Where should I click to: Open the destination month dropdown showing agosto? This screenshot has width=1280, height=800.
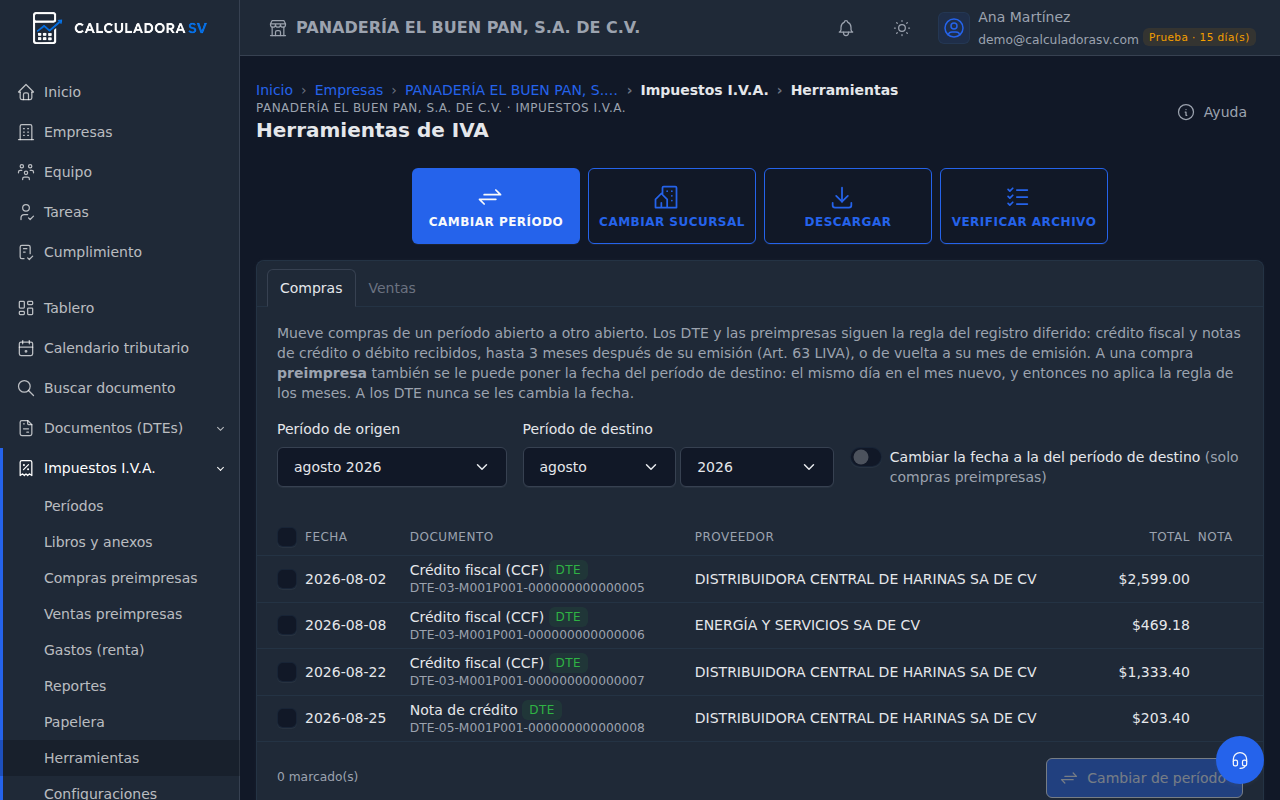pyautogui.click(x=599, y=467)
